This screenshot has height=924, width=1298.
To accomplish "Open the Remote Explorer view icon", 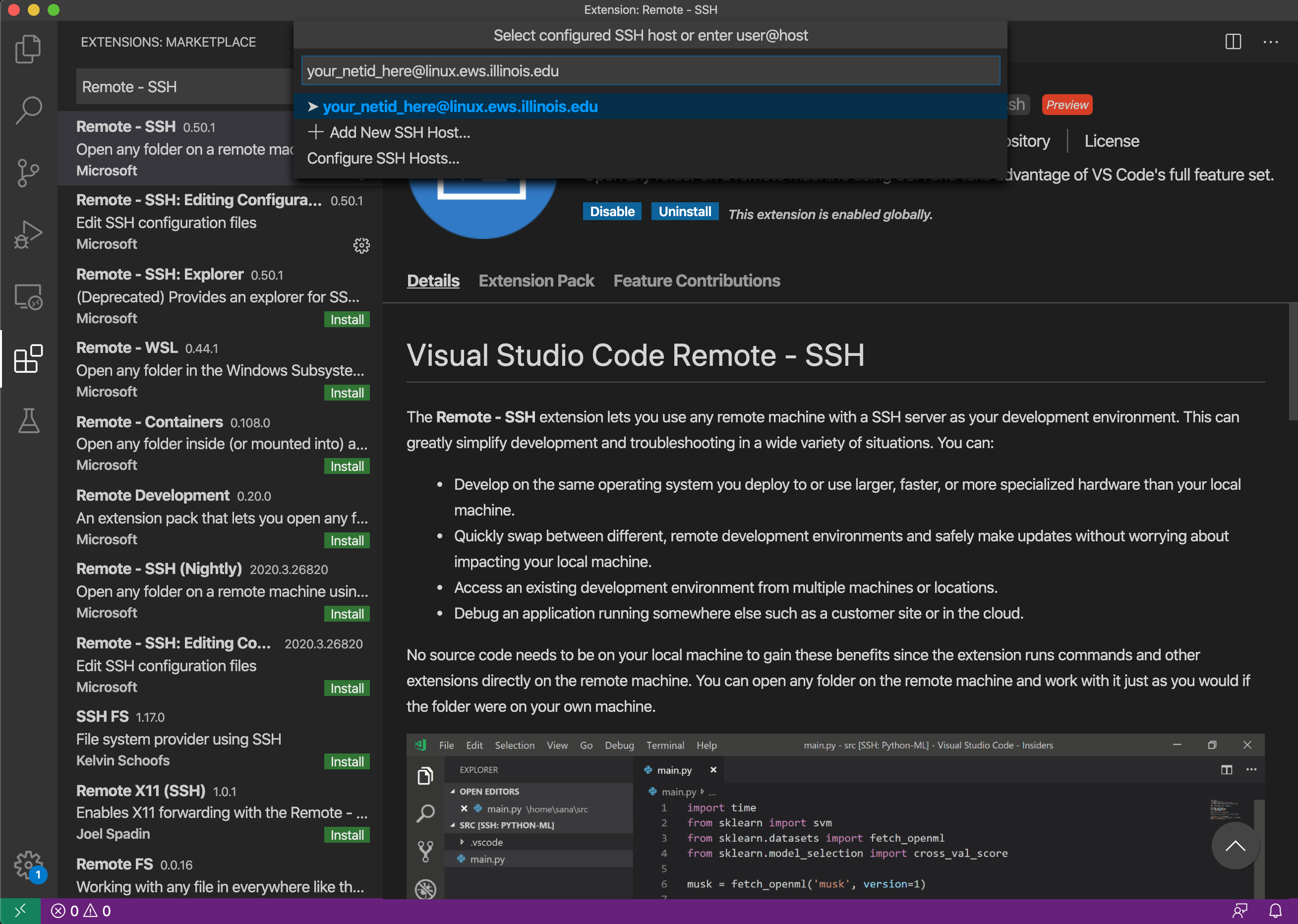I will click(x=28, y=296).
